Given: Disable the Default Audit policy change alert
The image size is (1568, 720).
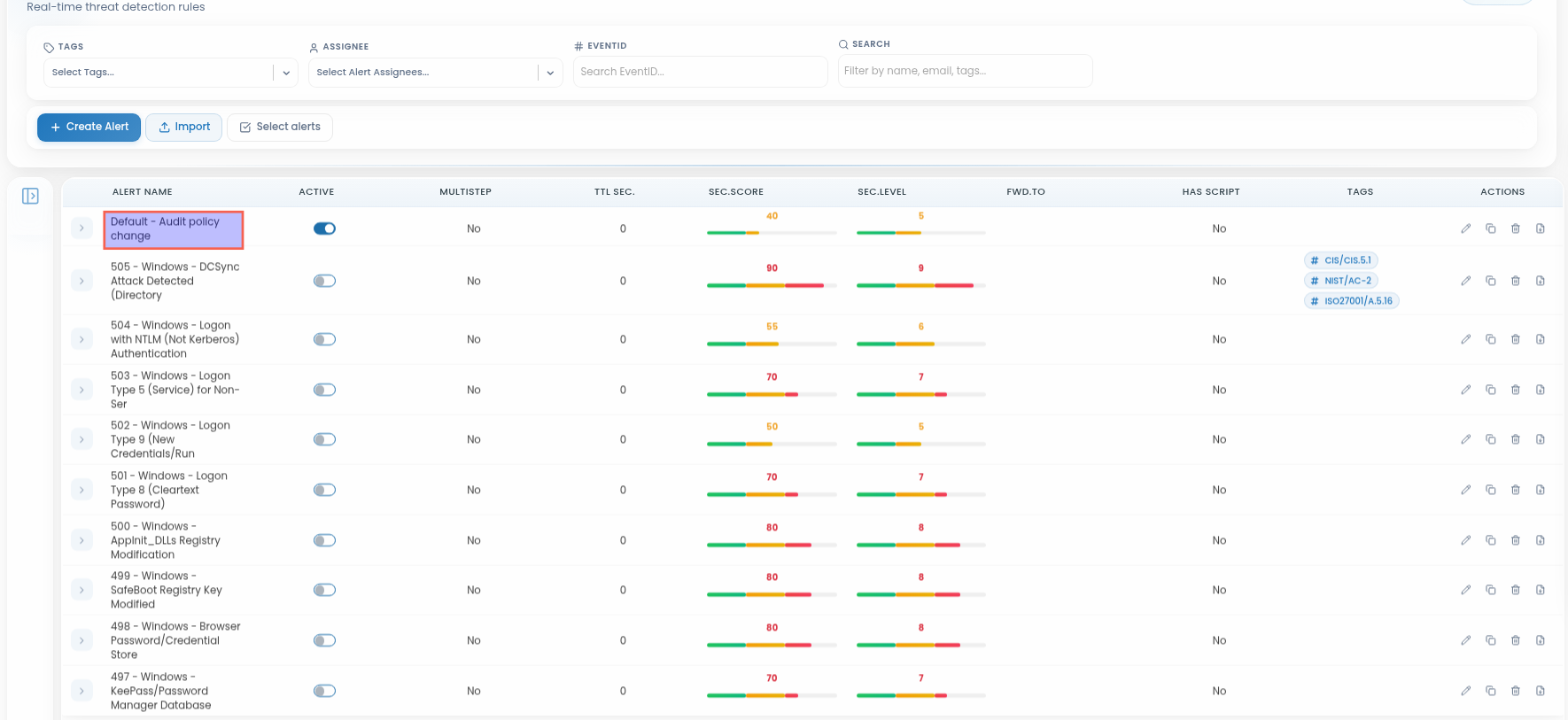Looking at the screenshot, I should 324,228.
